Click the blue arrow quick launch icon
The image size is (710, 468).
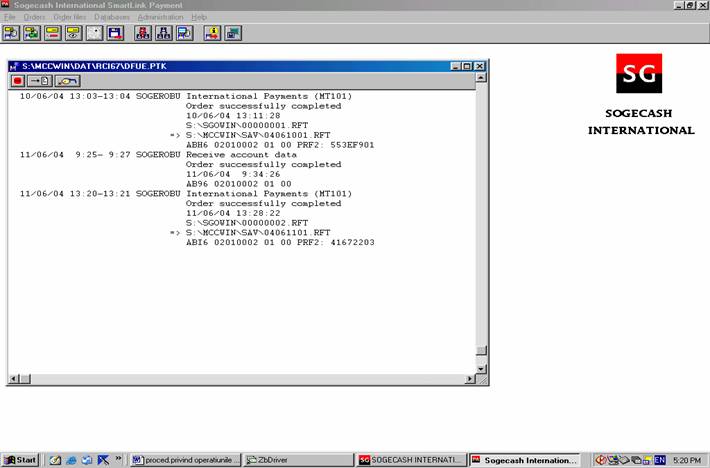(103, 460)
